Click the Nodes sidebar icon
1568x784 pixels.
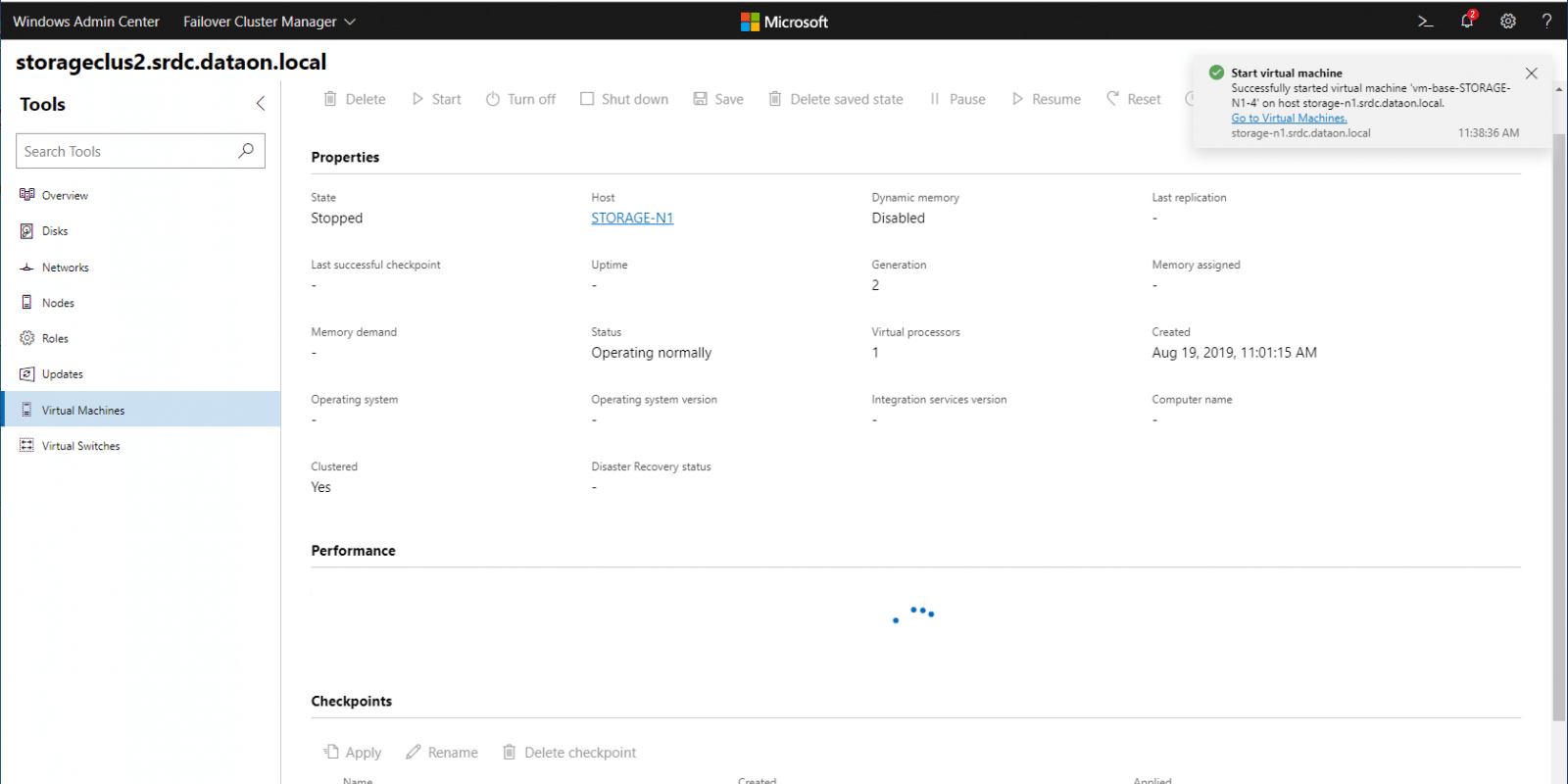(26, 302)
